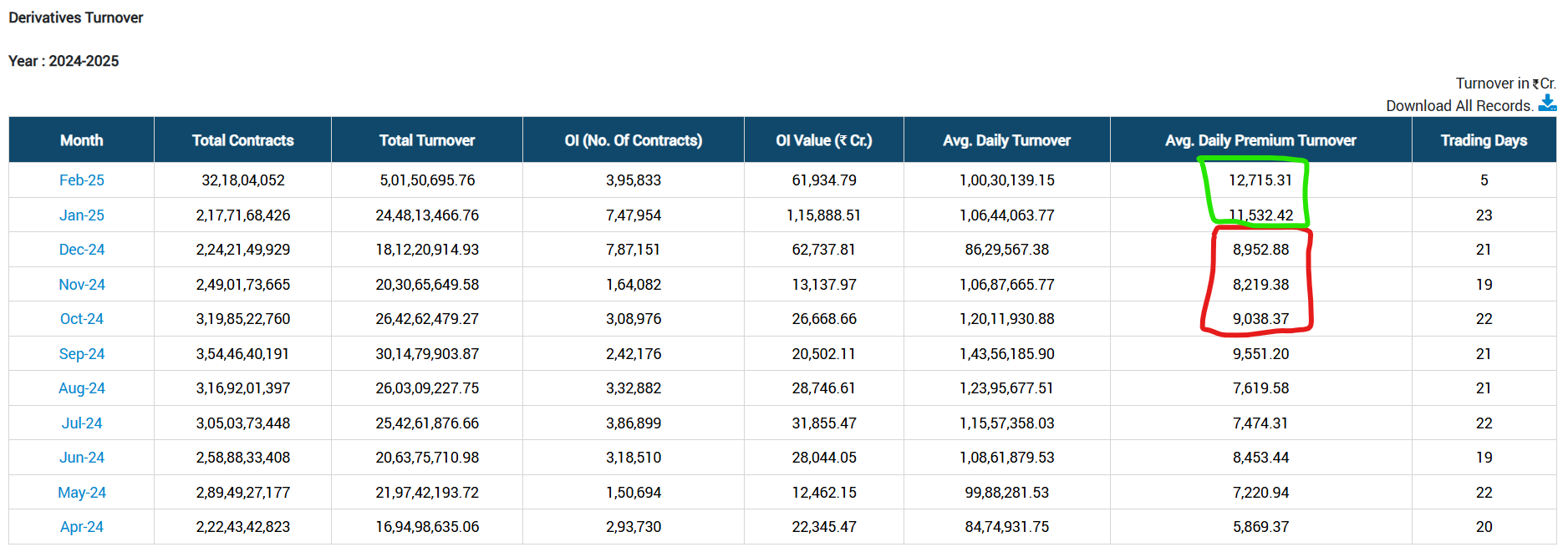
Task: Click the Download All Records text
Action: click(x=1459, y=106)
